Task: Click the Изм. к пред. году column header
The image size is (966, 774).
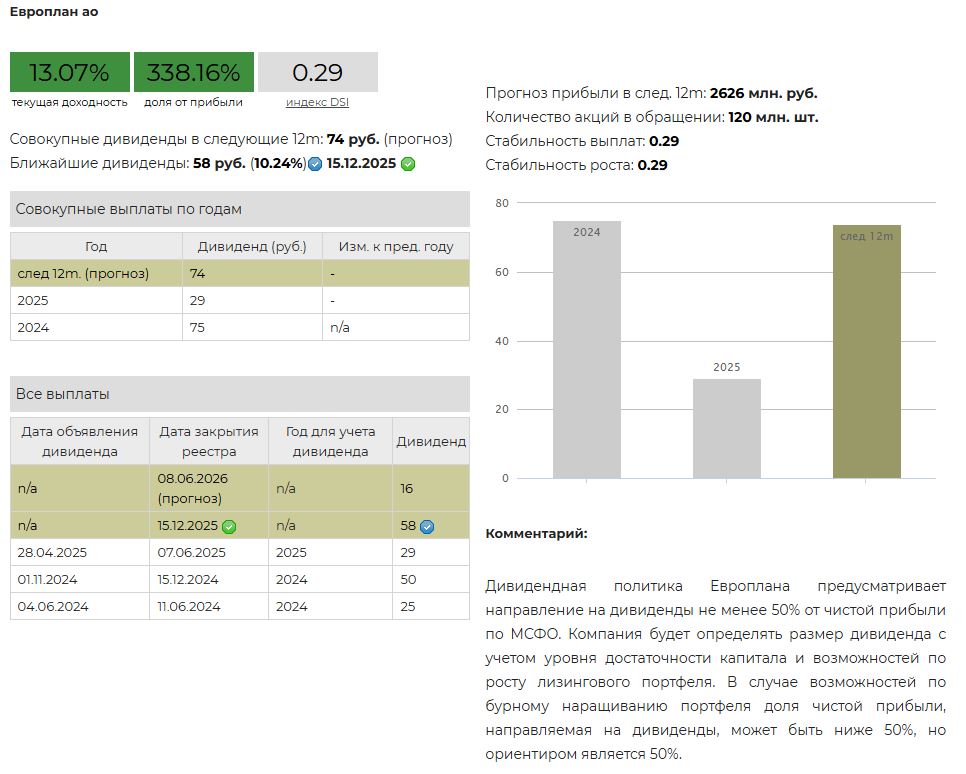Action: [x=396, y=246]
